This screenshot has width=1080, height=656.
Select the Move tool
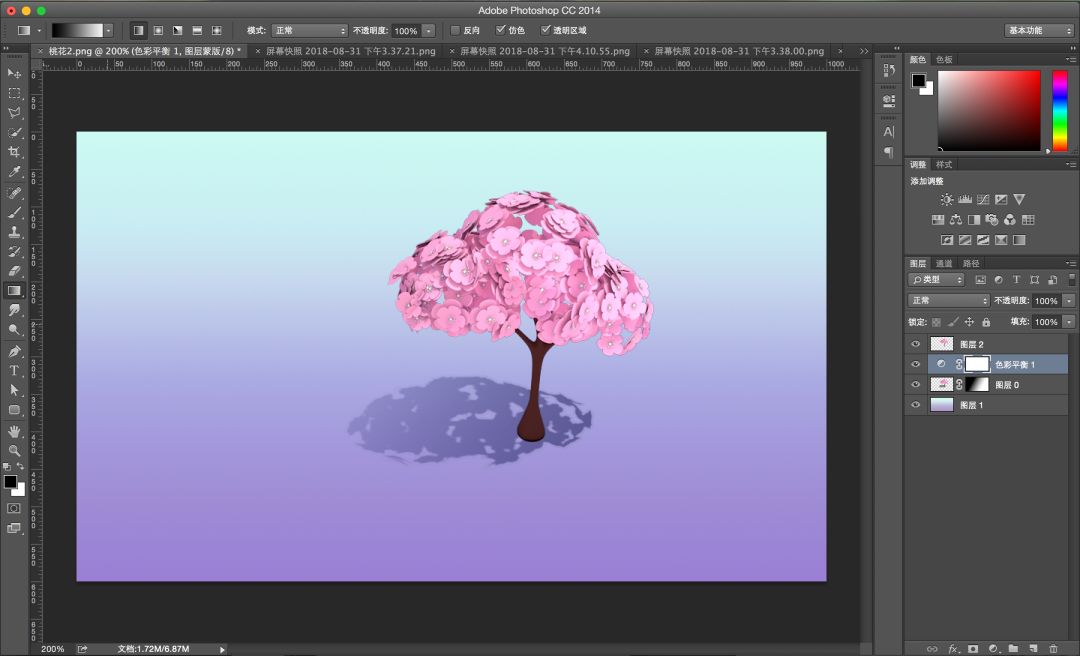(x=14, y=74)
